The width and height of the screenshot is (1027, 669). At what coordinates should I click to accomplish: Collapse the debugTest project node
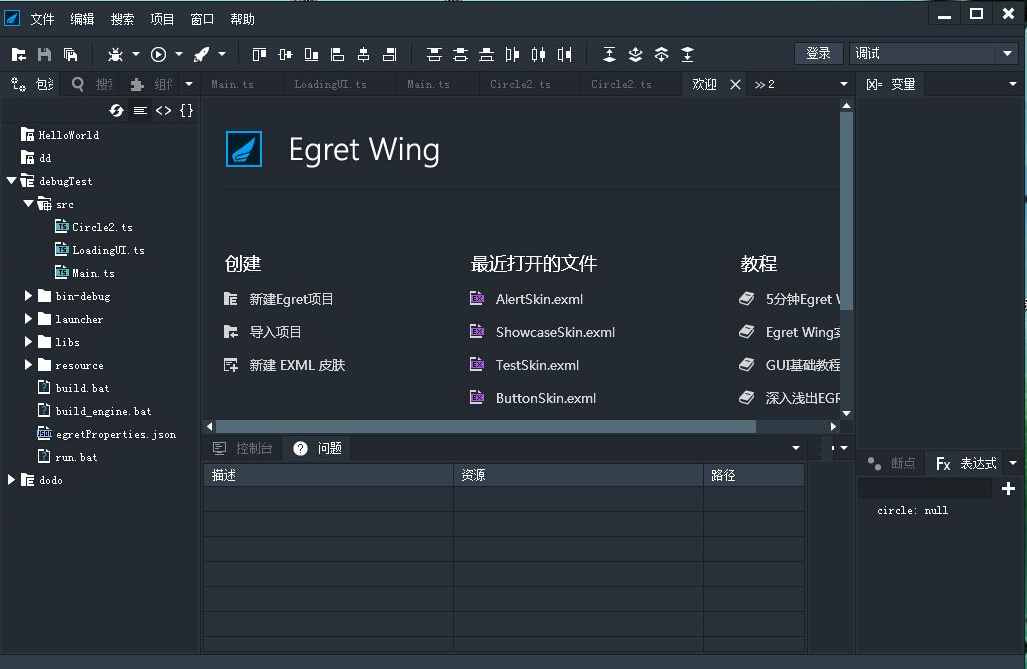[x=11, y=181]
